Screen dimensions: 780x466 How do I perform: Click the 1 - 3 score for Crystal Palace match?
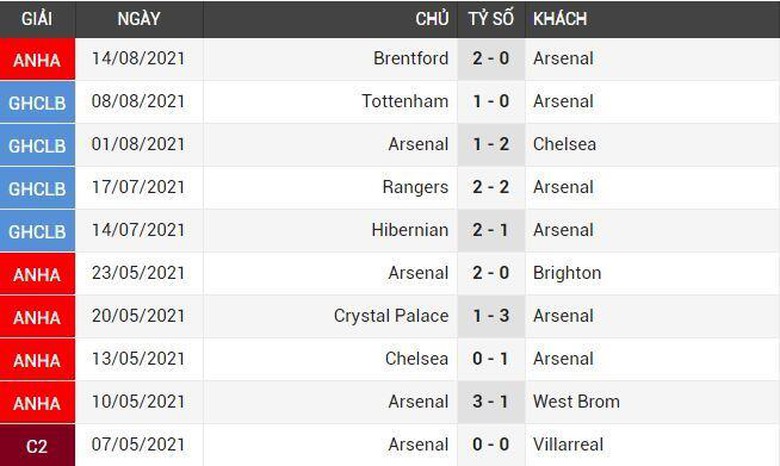click(491, 316)
